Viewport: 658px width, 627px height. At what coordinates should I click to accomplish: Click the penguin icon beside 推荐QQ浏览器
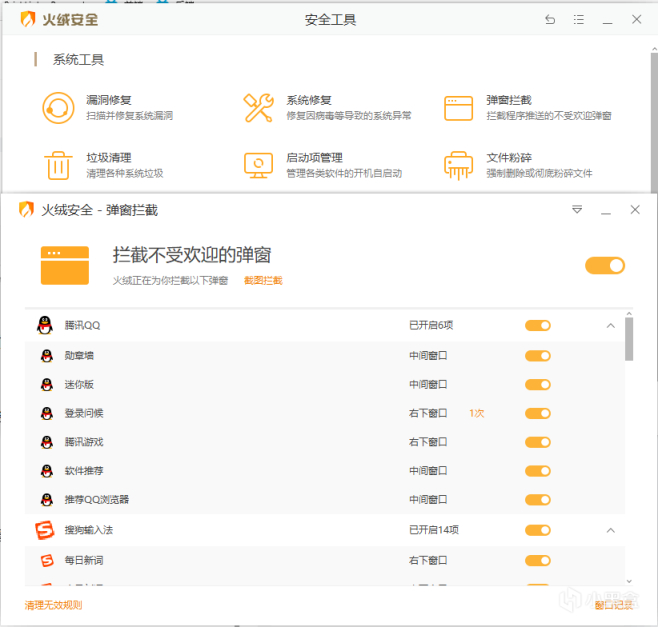click(x=47, y=499)
